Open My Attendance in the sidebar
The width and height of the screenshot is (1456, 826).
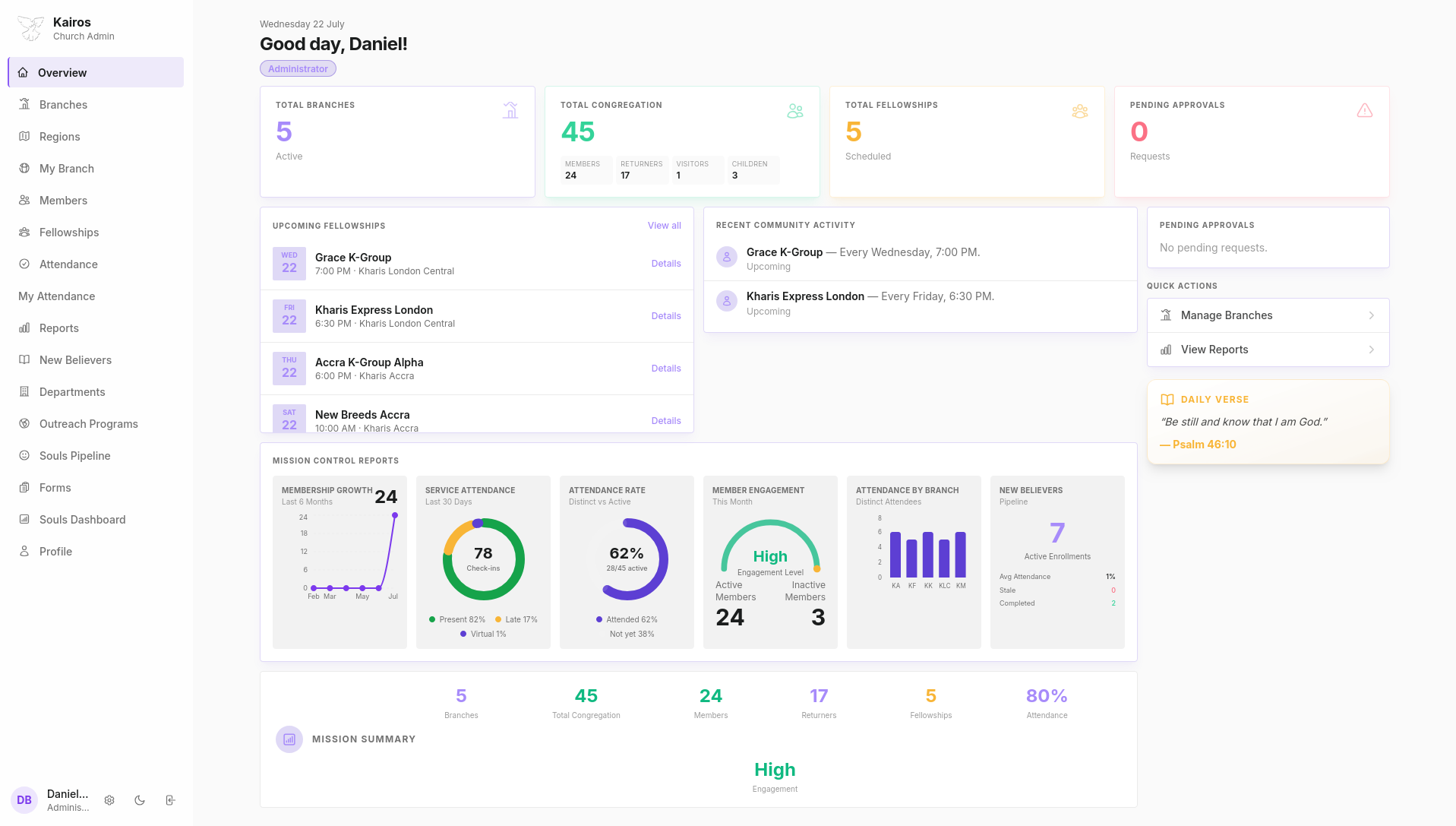[x=96, y=296]
